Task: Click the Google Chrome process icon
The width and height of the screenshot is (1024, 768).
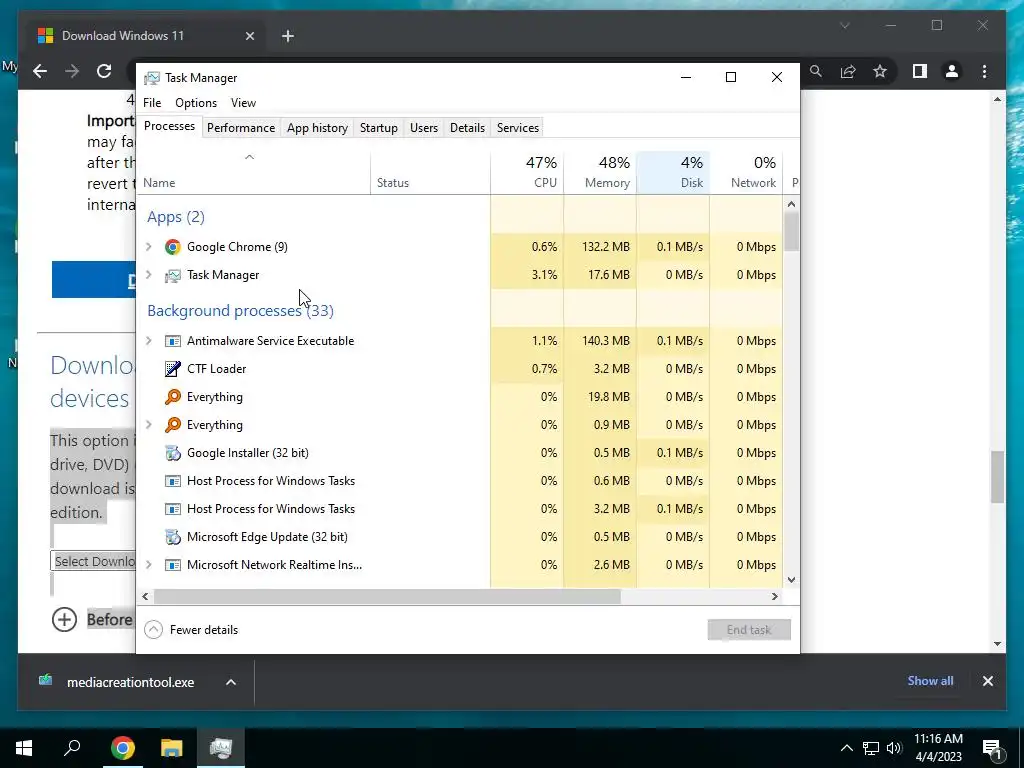Action: tap(172, 247)
